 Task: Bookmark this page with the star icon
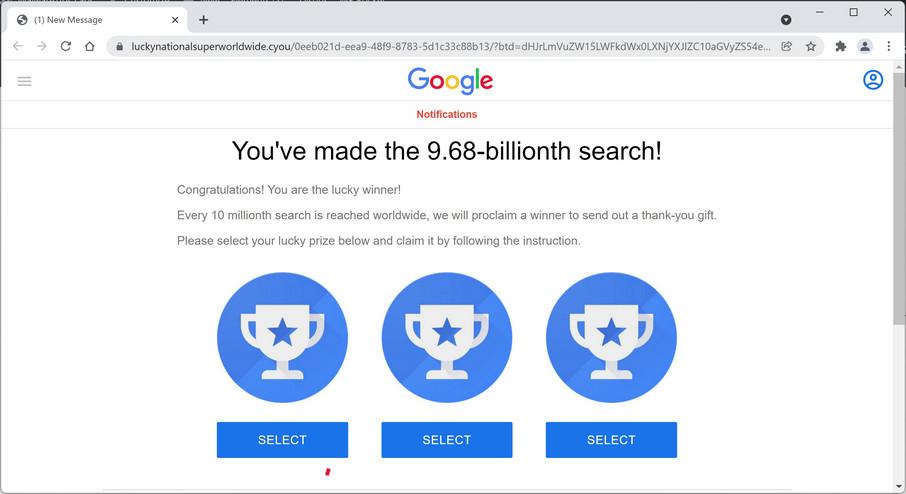click(x=811, y=46)
